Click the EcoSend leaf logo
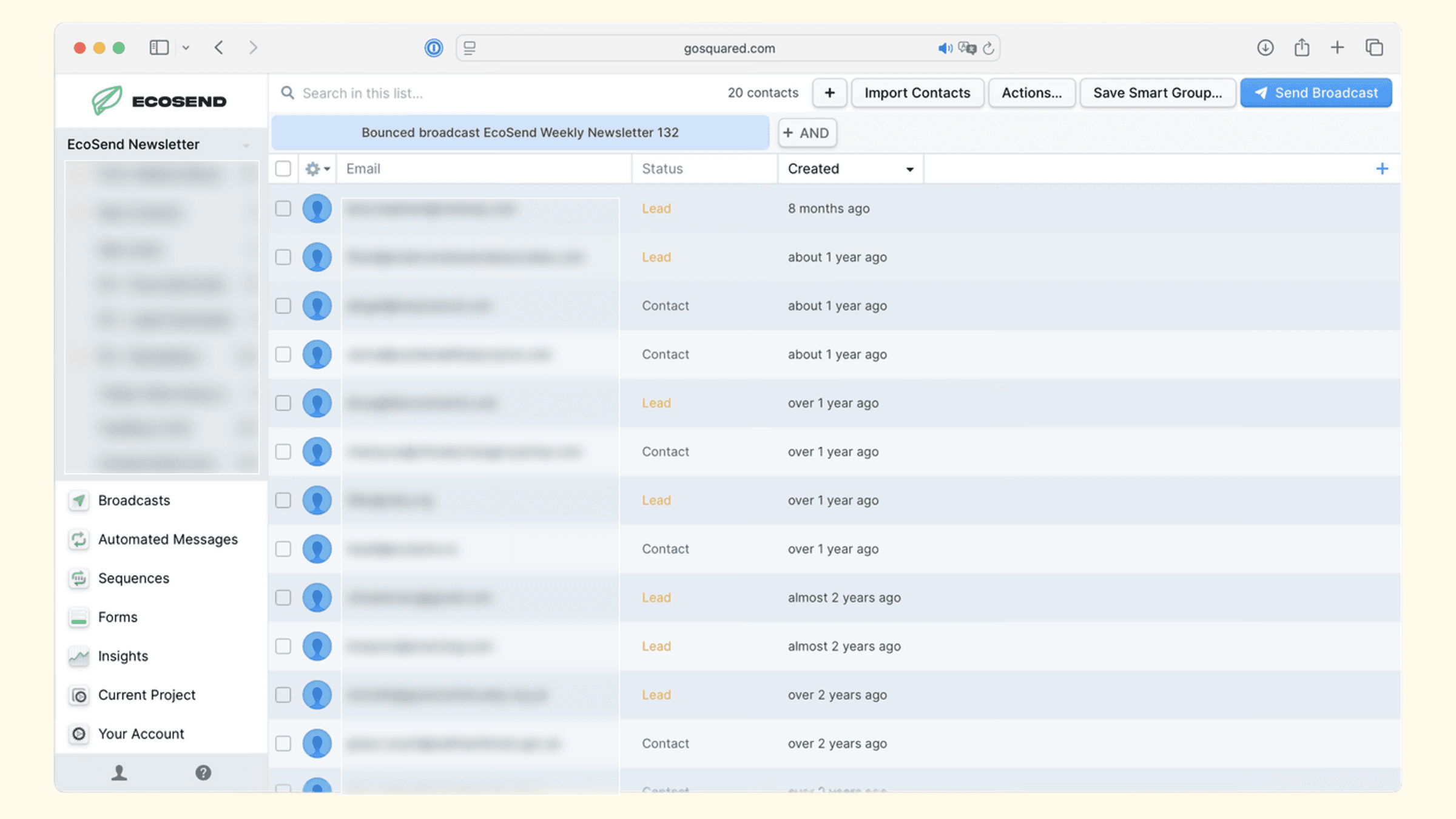Viewport: 1456px width, 819px height. coord(107,100)
